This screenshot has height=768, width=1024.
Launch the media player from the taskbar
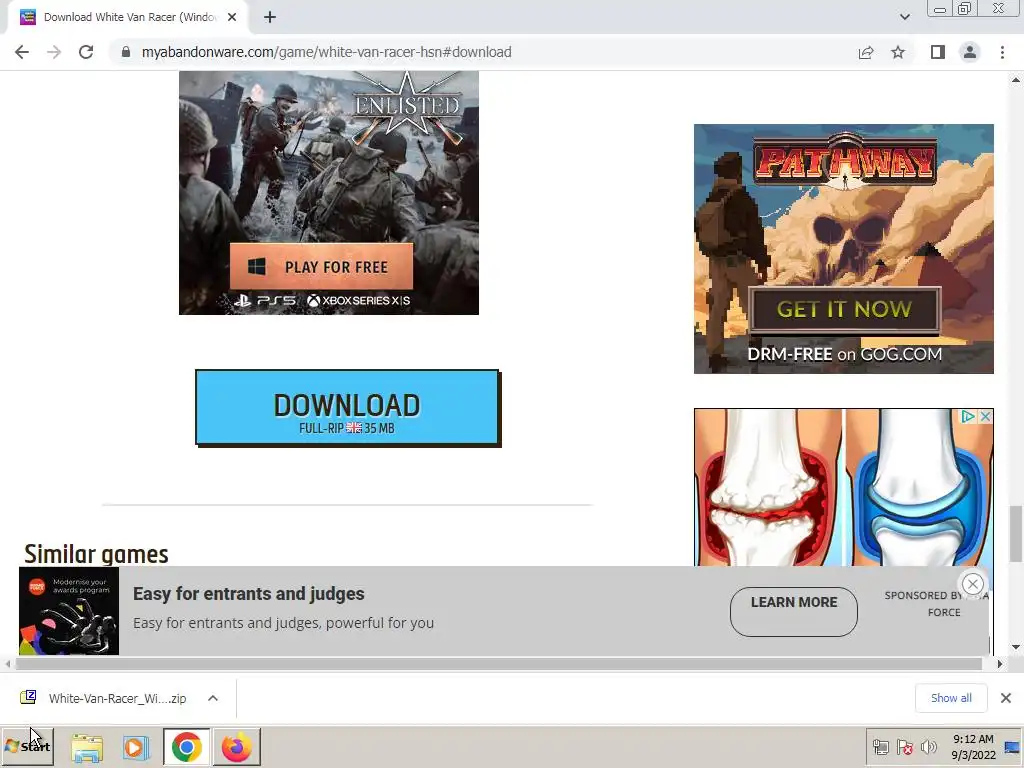coord(136,747)
